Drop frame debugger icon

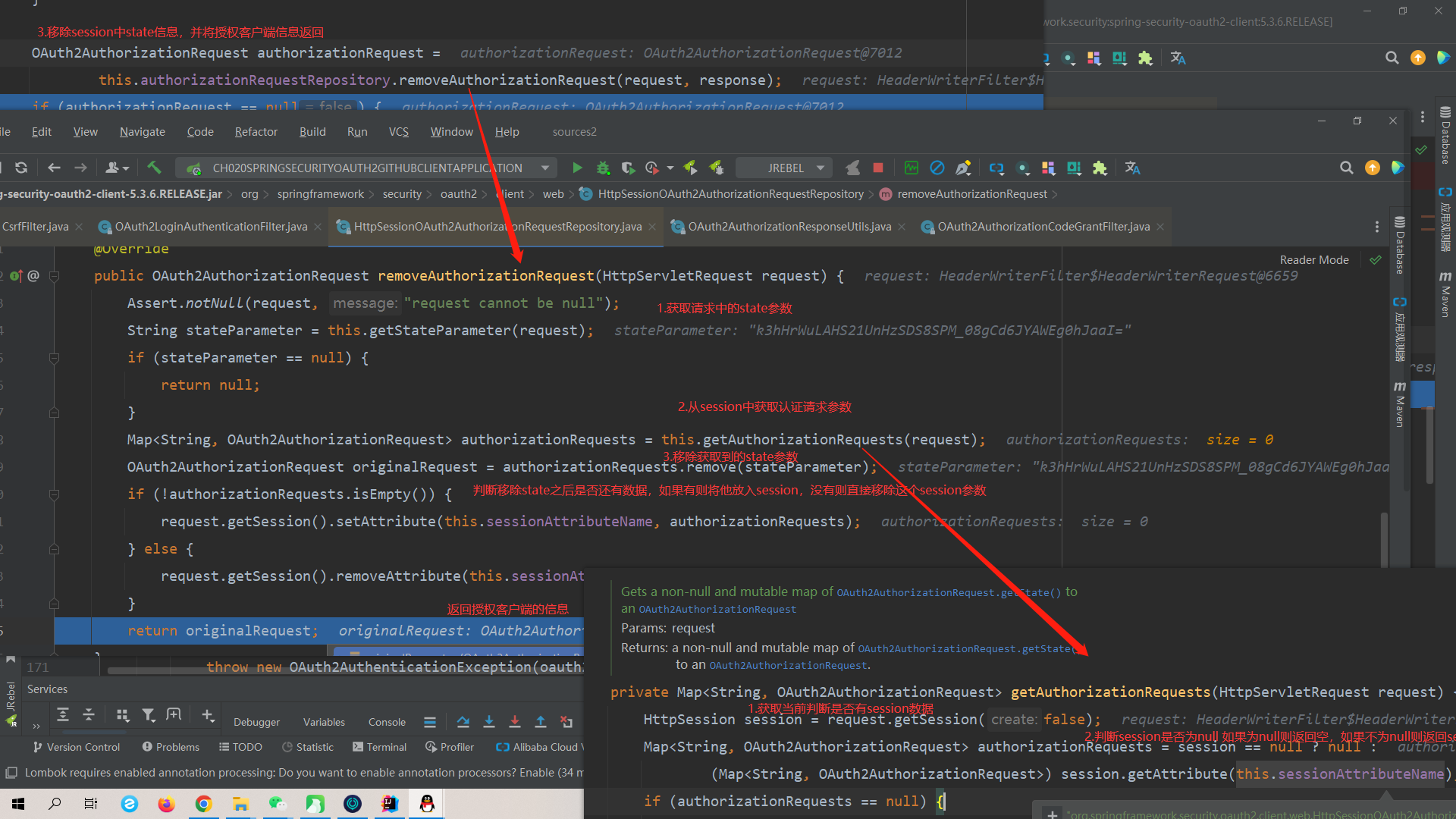click(566, 722)
